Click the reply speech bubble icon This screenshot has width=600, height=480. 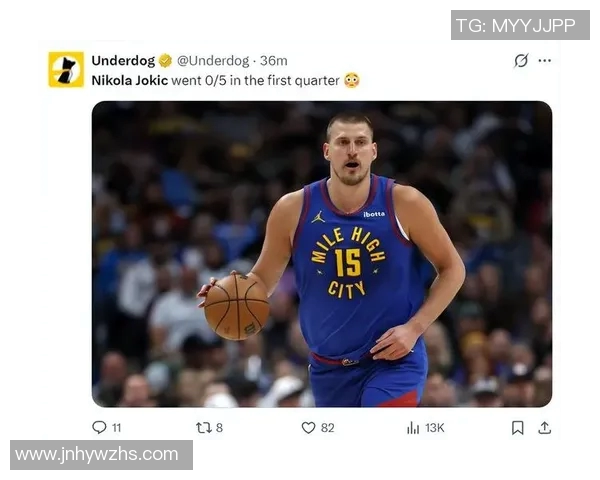(99, 427)
